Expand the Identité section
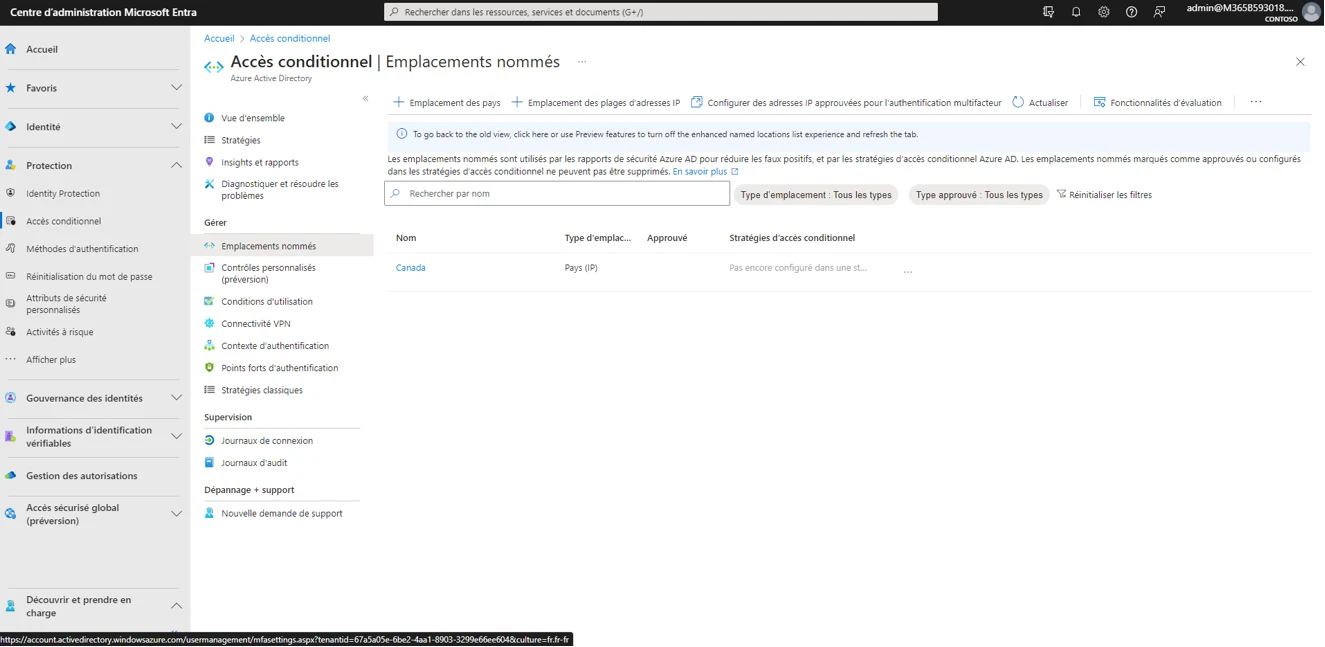This screenshot has width=1325, height=647. 176,127
